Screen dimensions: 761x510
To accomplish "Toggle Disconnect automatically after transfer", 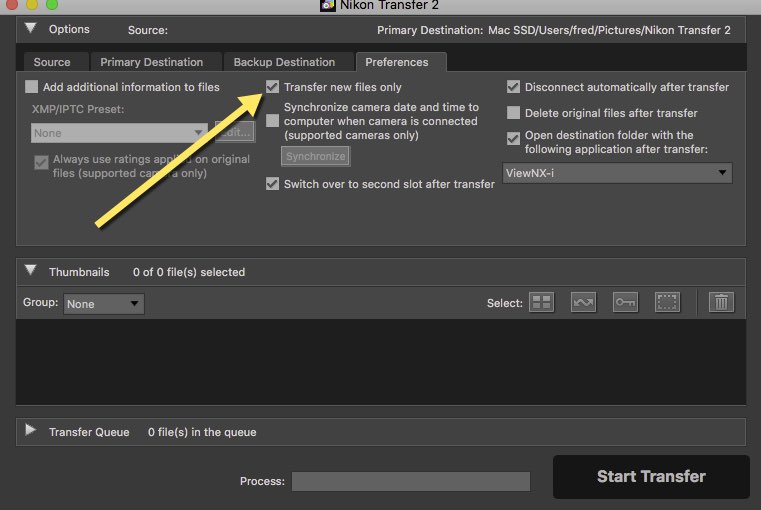I will pyautogui.click(x=514, y=87).
